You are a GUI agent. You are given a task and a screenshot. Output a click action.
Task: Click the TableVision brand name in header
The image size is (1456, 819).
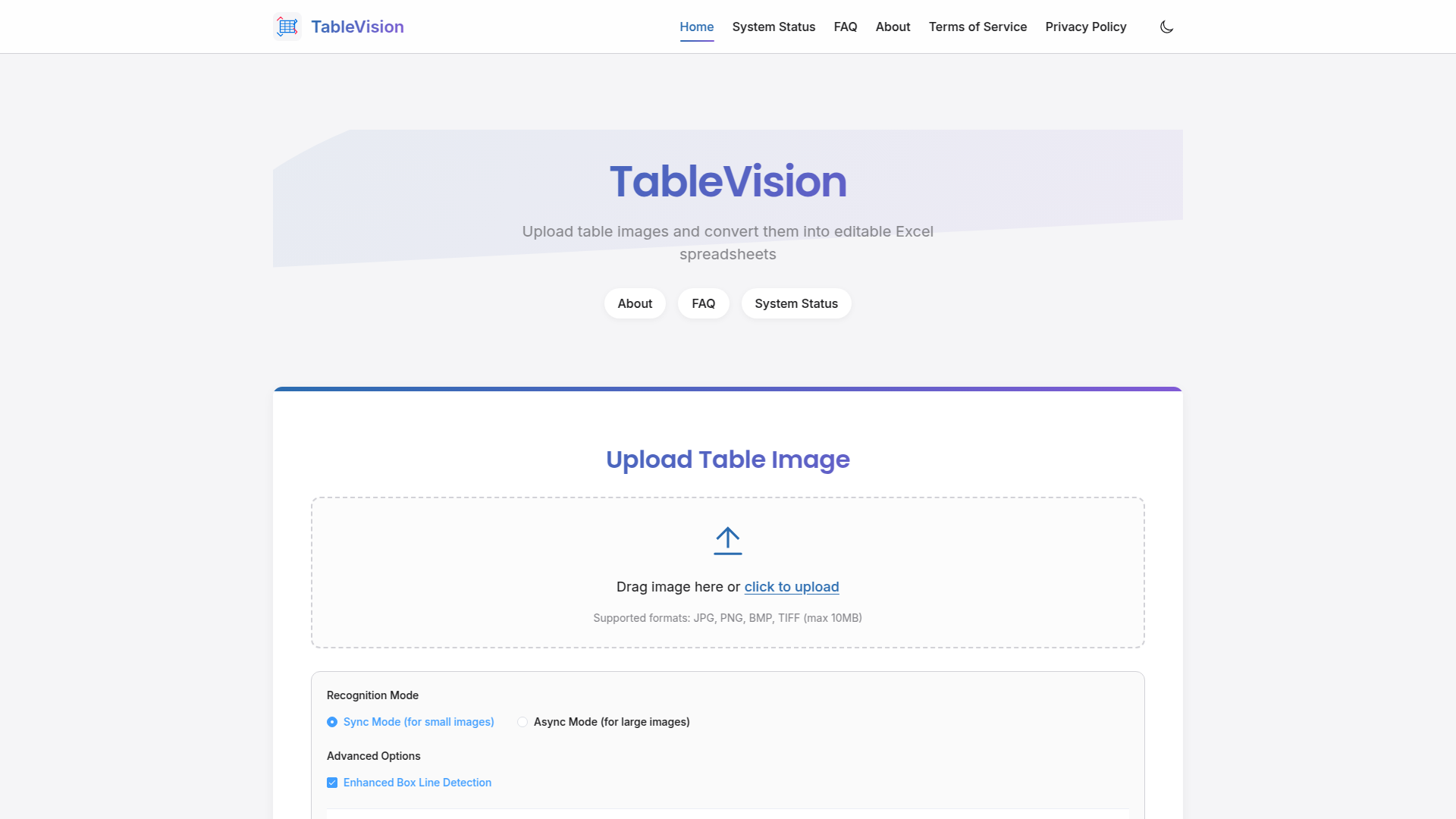click(x=357, y=27)
